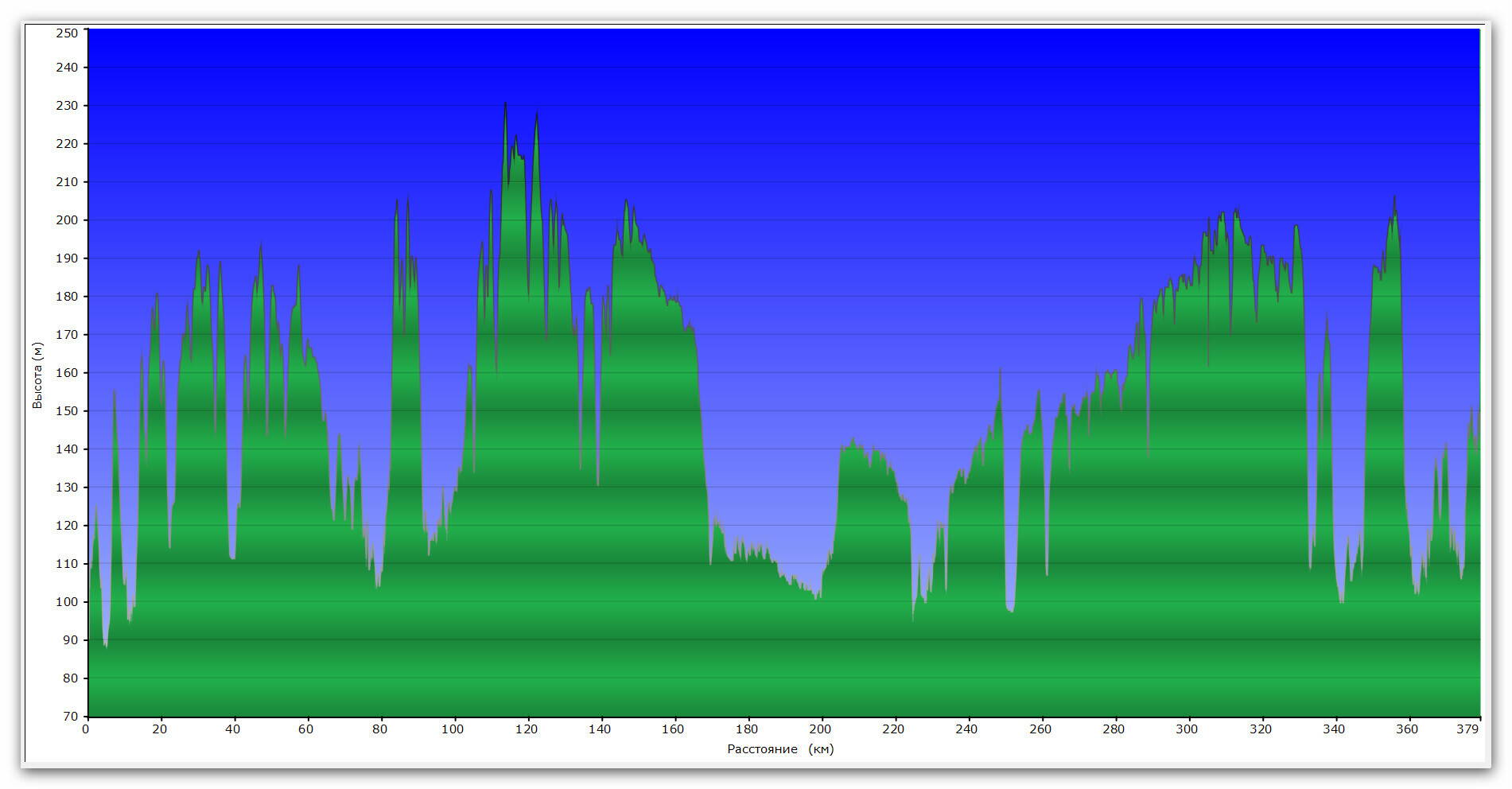Select the 20 km distance axis label
The image size is (1512, 789).
point(160,729)
